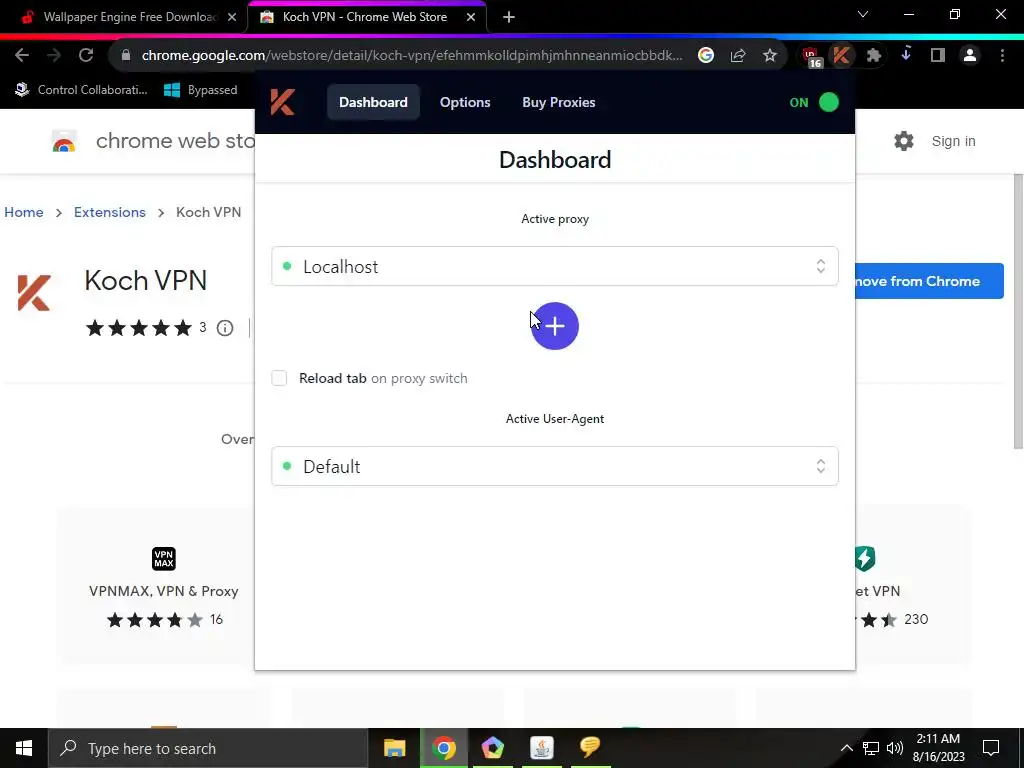Add a new proxy with plus button

[554, 326]
